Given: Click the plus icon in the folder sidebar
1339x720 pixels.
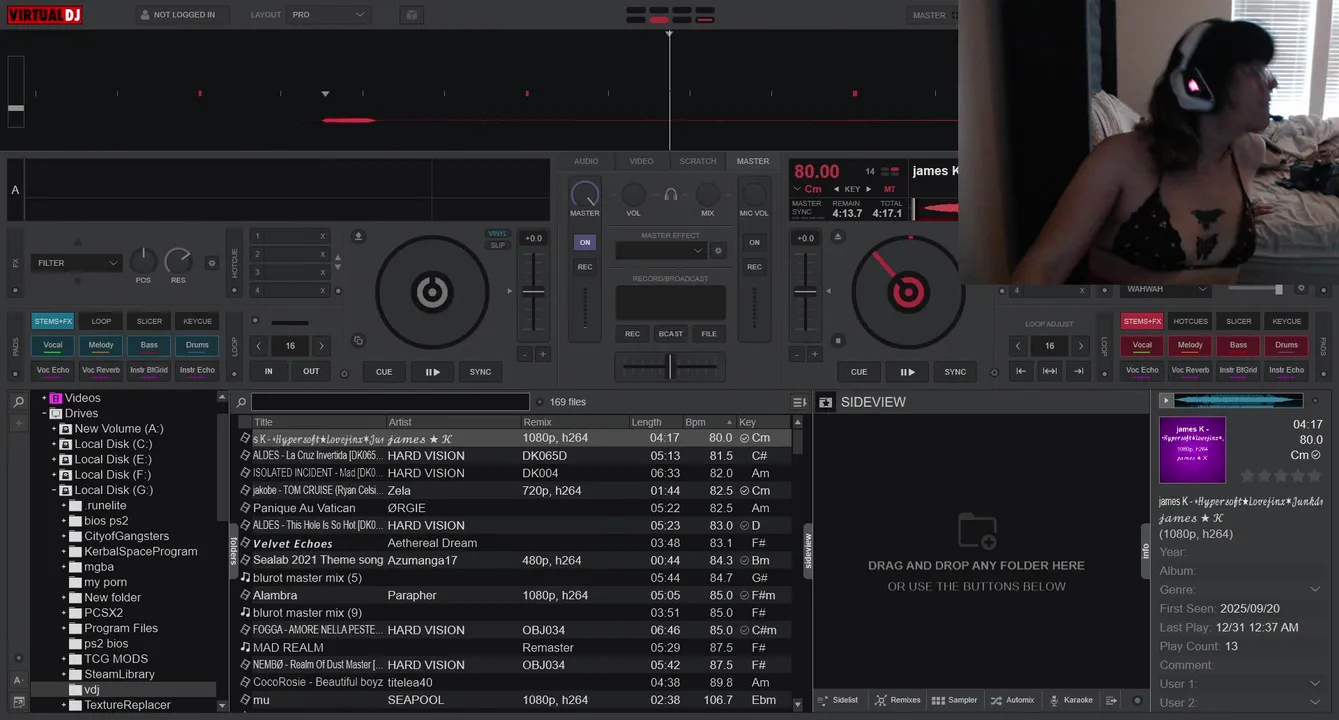Looking at the screenshot, I should pyautogui.click(x=19, y=423).
